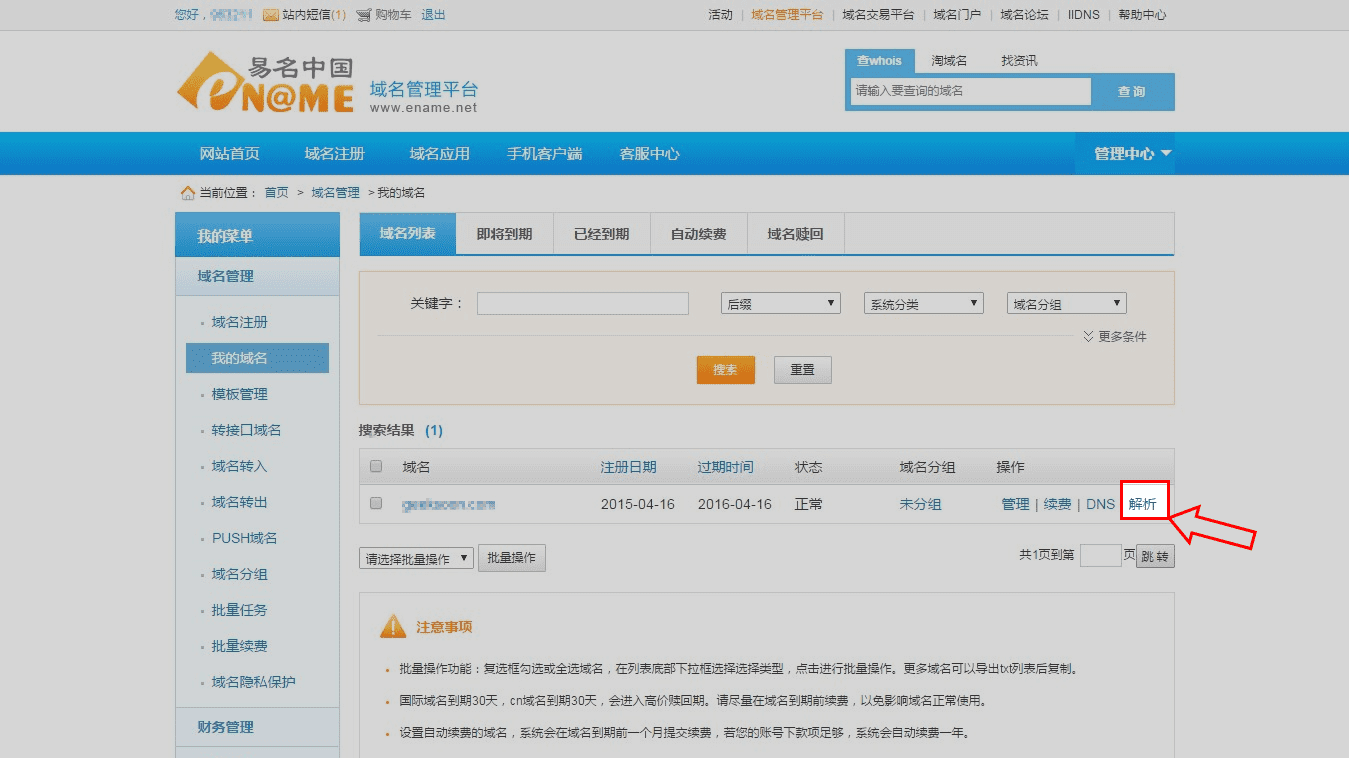Click the 批量操作 button
This screenshot has height=758, width=1349.
[512, 558]
